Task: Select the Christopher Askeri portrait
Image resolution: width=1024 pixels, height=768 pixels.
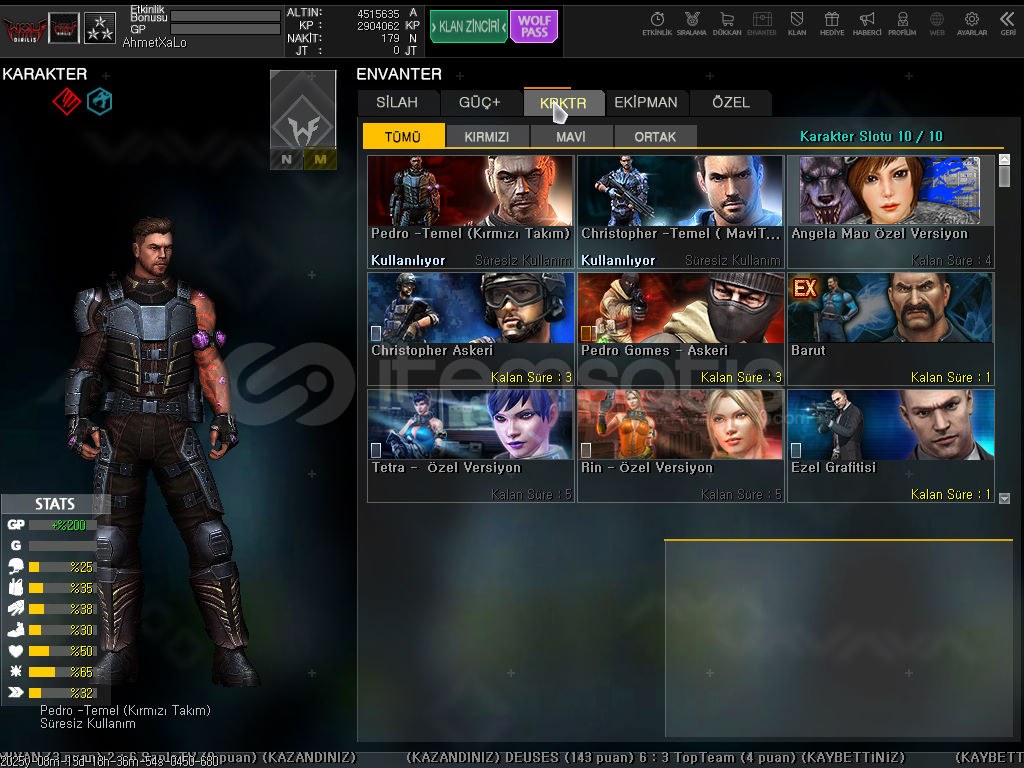Action: [470, 308]
